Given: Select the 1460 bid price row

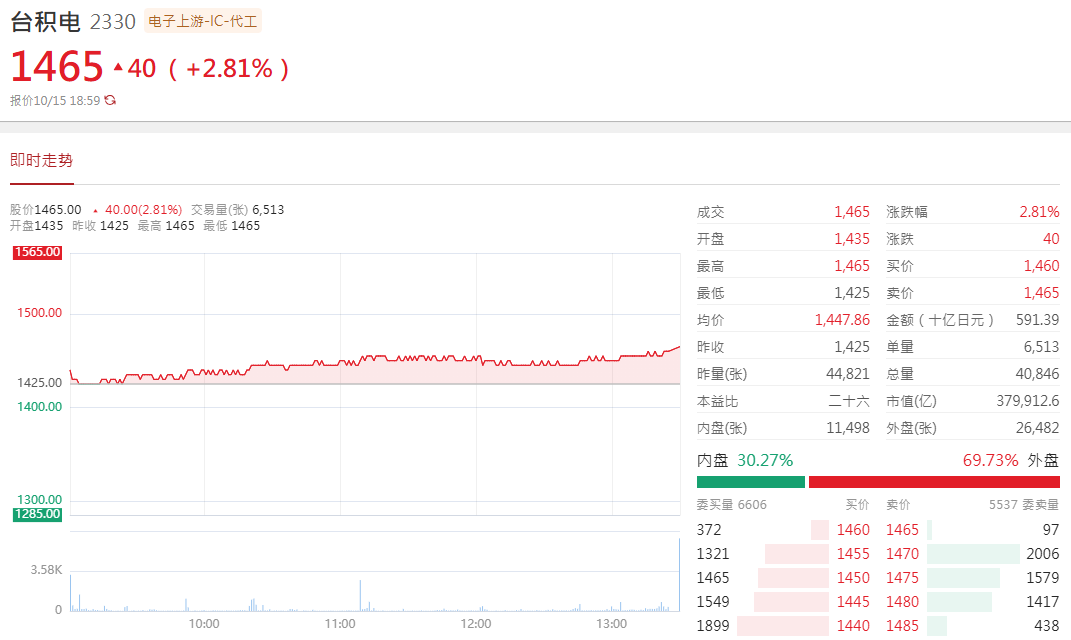Looking at the screenshot, I should [852, 530].
